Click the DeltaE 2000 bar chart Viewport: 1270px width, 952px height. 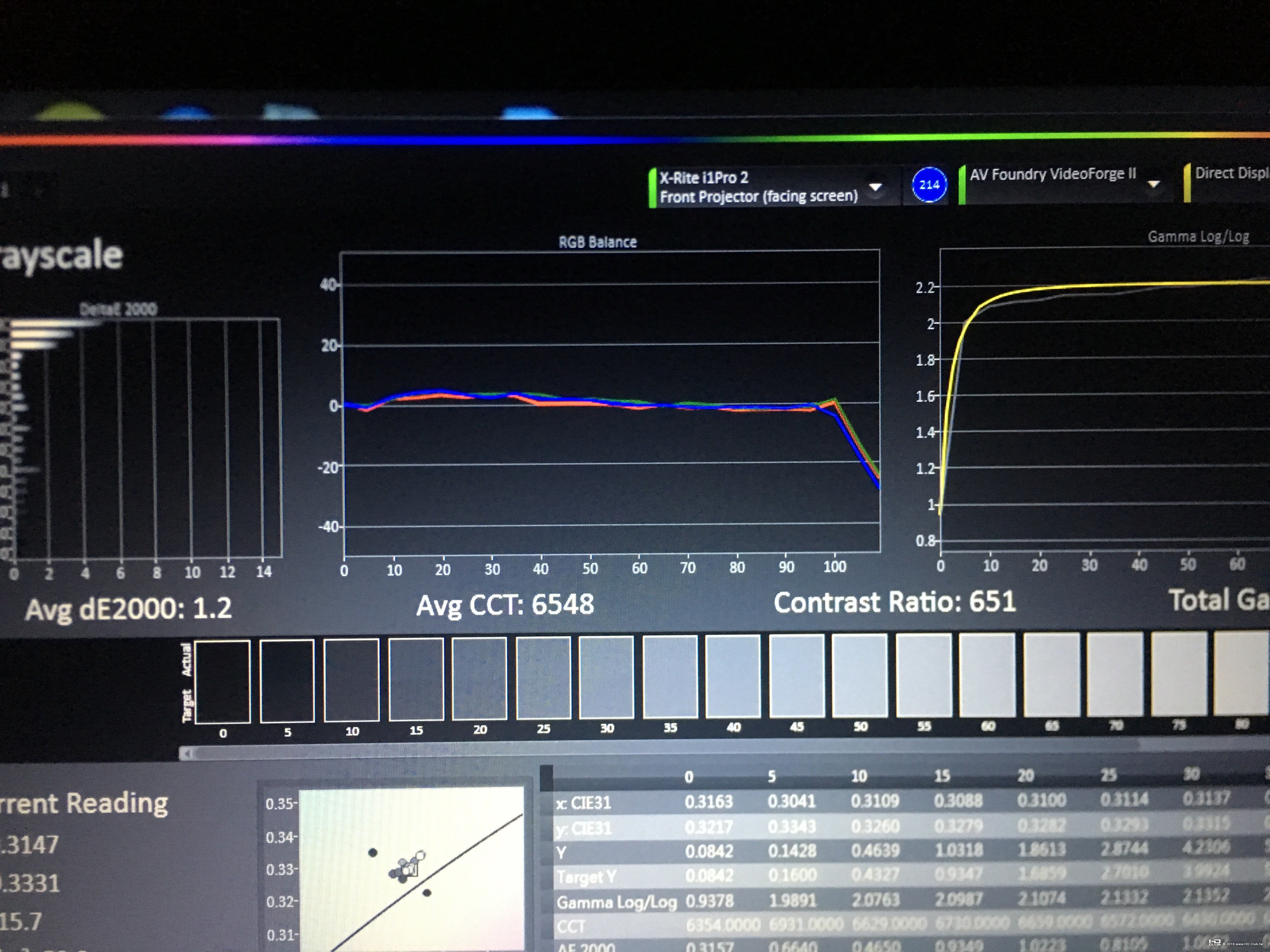(x=146, y=439)
